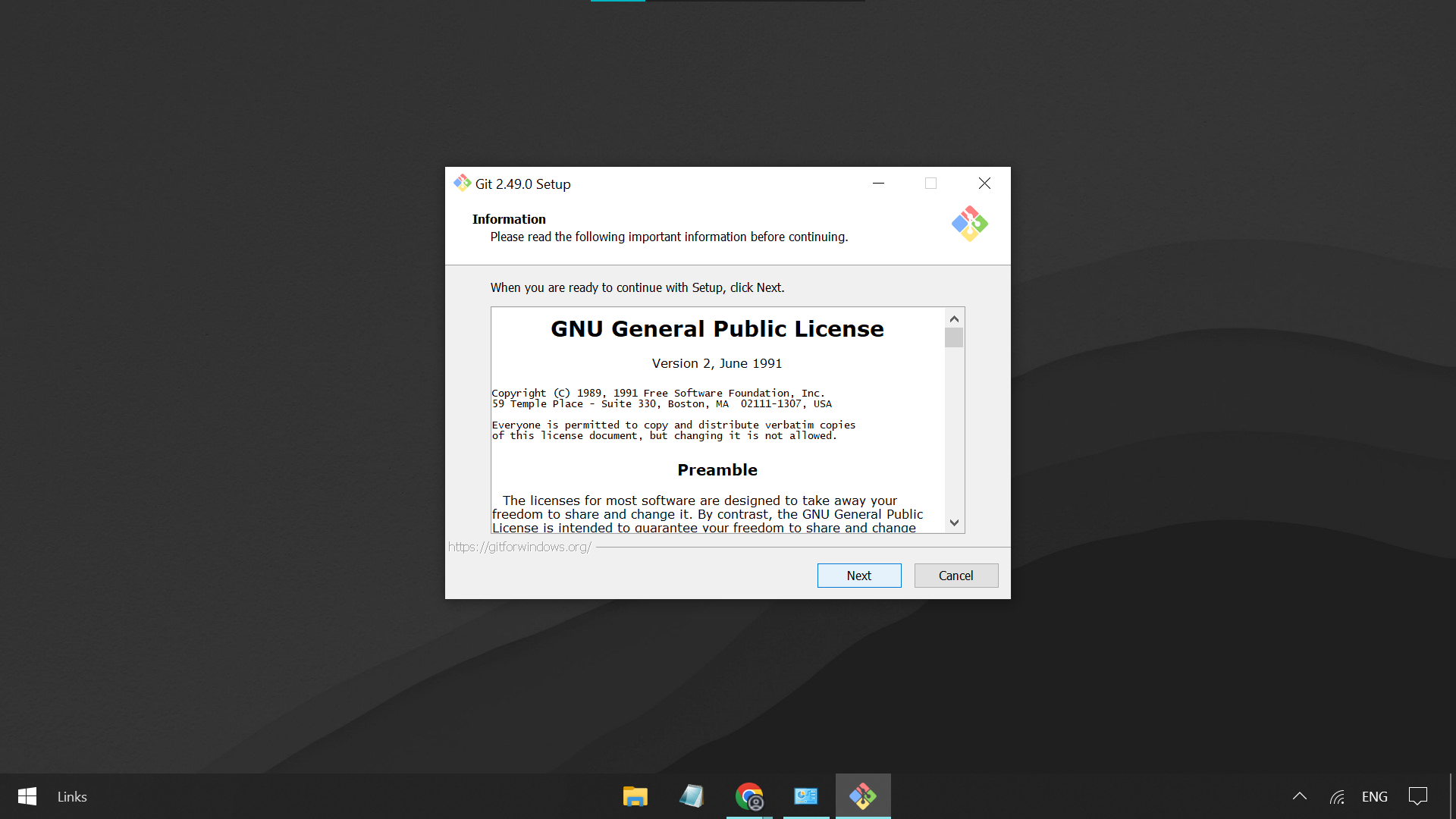Cancel the Git installation
This screenshot has width=1456, height=819.
tap(956, 576)
